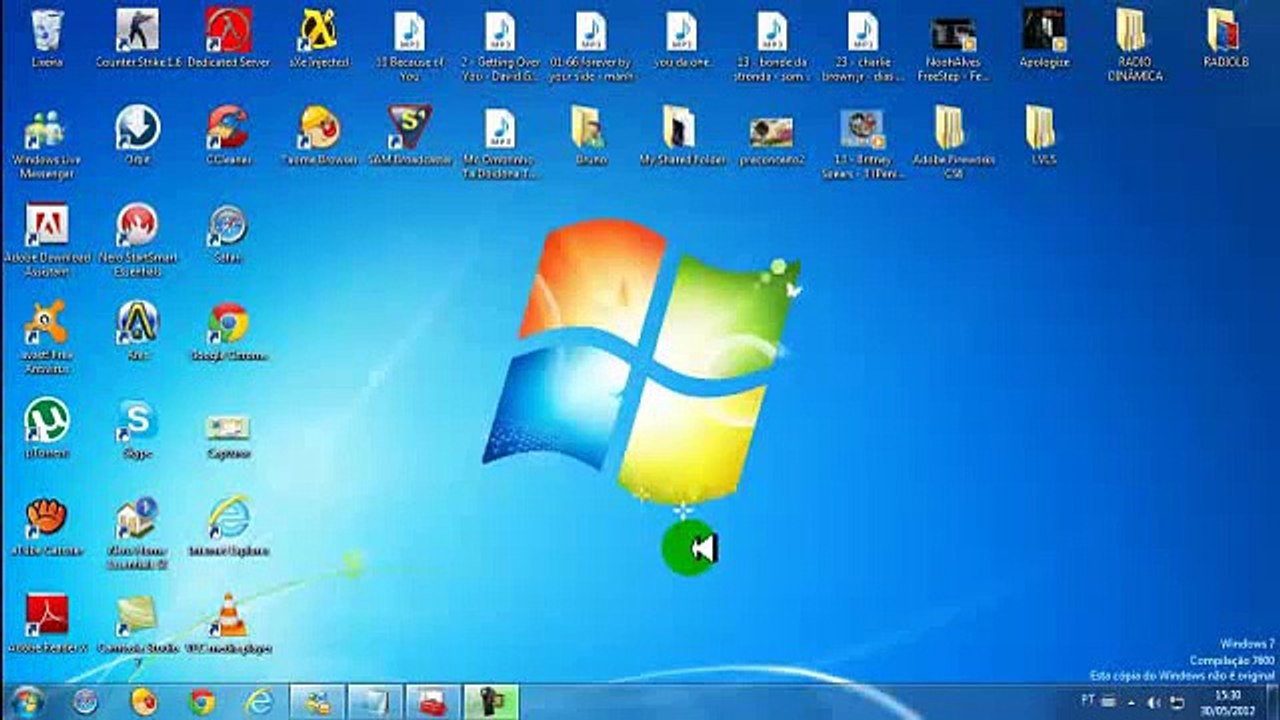Select the LVLS folder
This screenshot has height=720, width=1280.
1043,136
